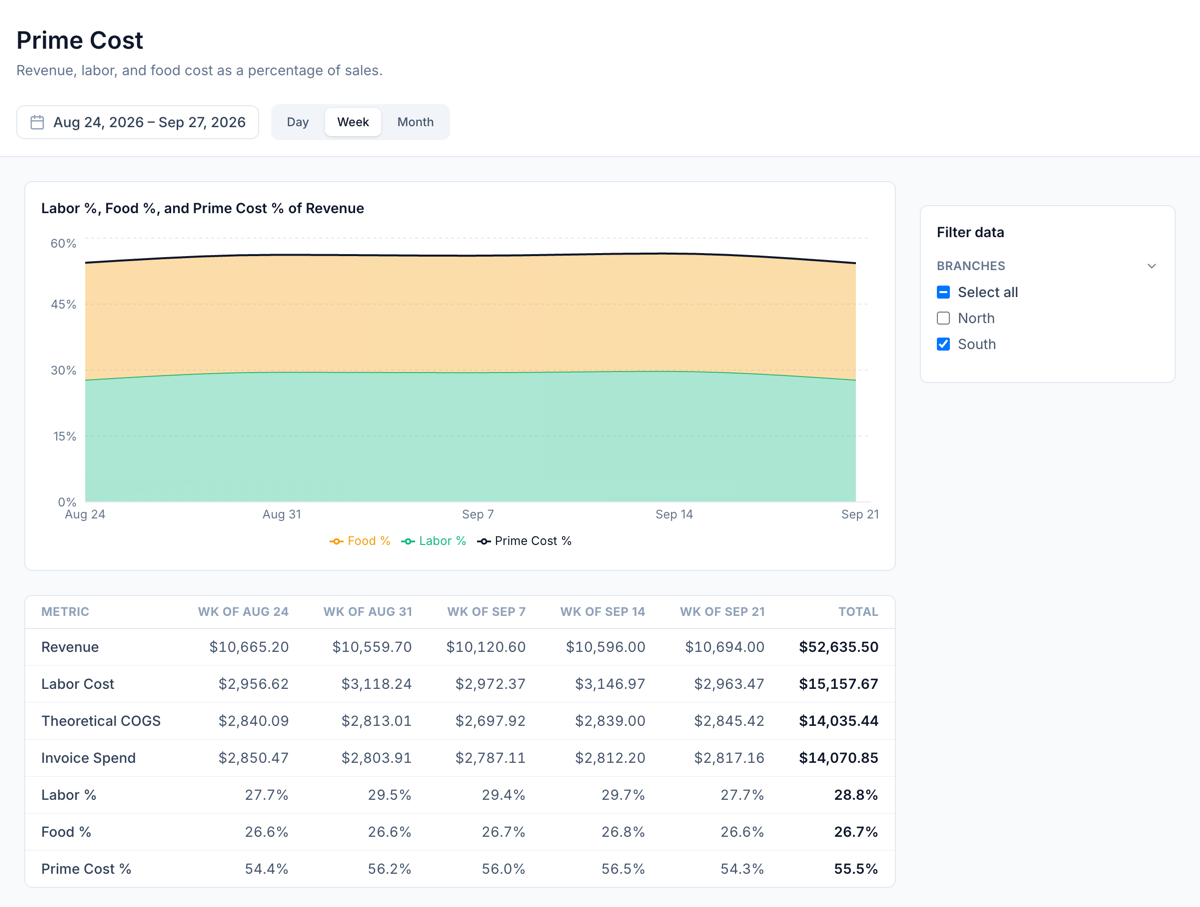Screen dimensions: 1200x907
Task: Click the Sep 14 x-axis label on chart
Action: [674, 514]
